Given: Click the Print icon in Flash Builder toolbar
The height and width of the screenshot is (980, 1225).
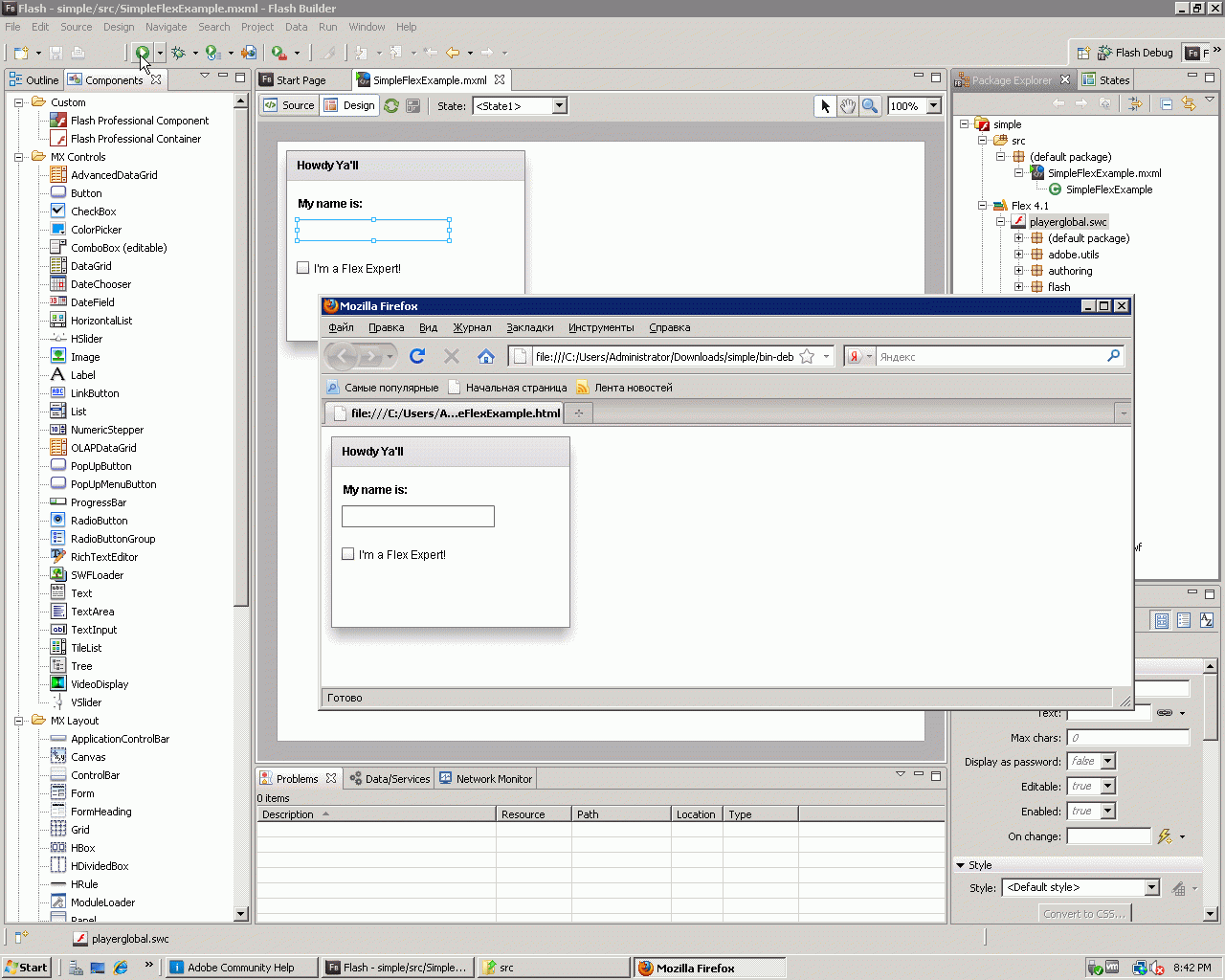Looking at the screenshot, I should 78,53.
